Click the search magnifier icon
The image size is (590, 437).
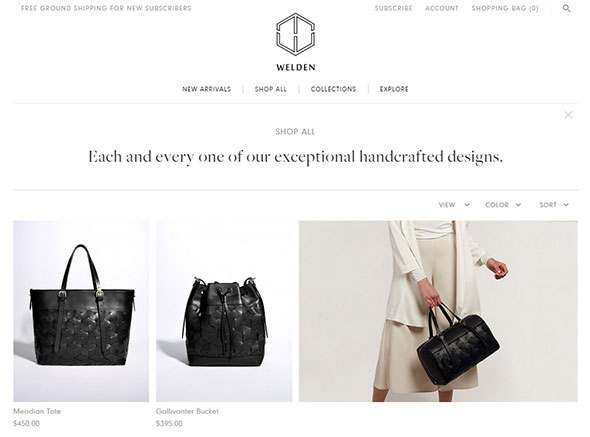pyautogui.click(x=566, y=8)
